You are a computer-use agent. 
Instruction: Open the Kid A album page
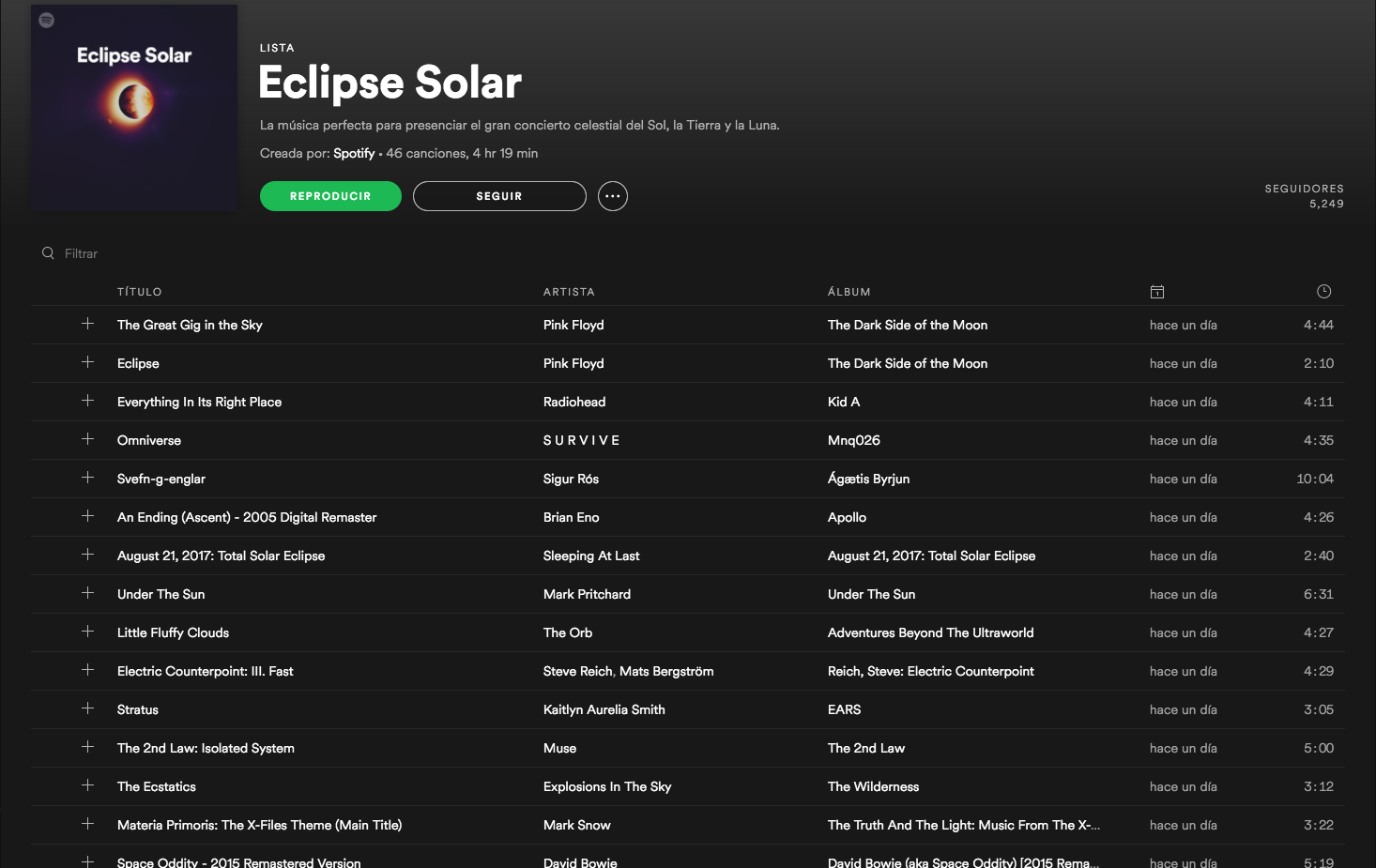click(844, 402)
